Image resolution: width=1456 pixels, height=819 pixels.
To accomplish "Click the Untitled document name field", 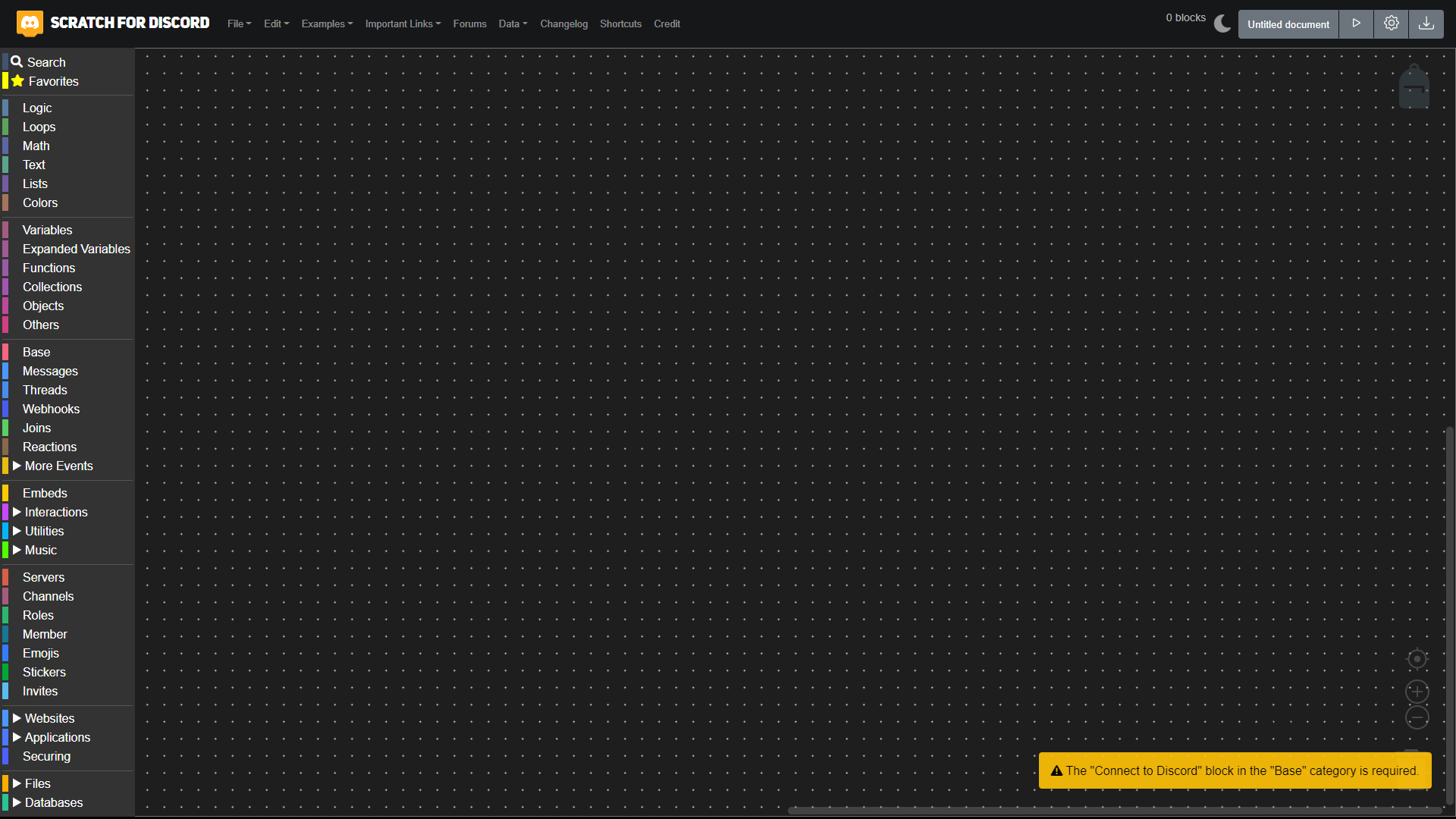I will tap(1288, 24).
